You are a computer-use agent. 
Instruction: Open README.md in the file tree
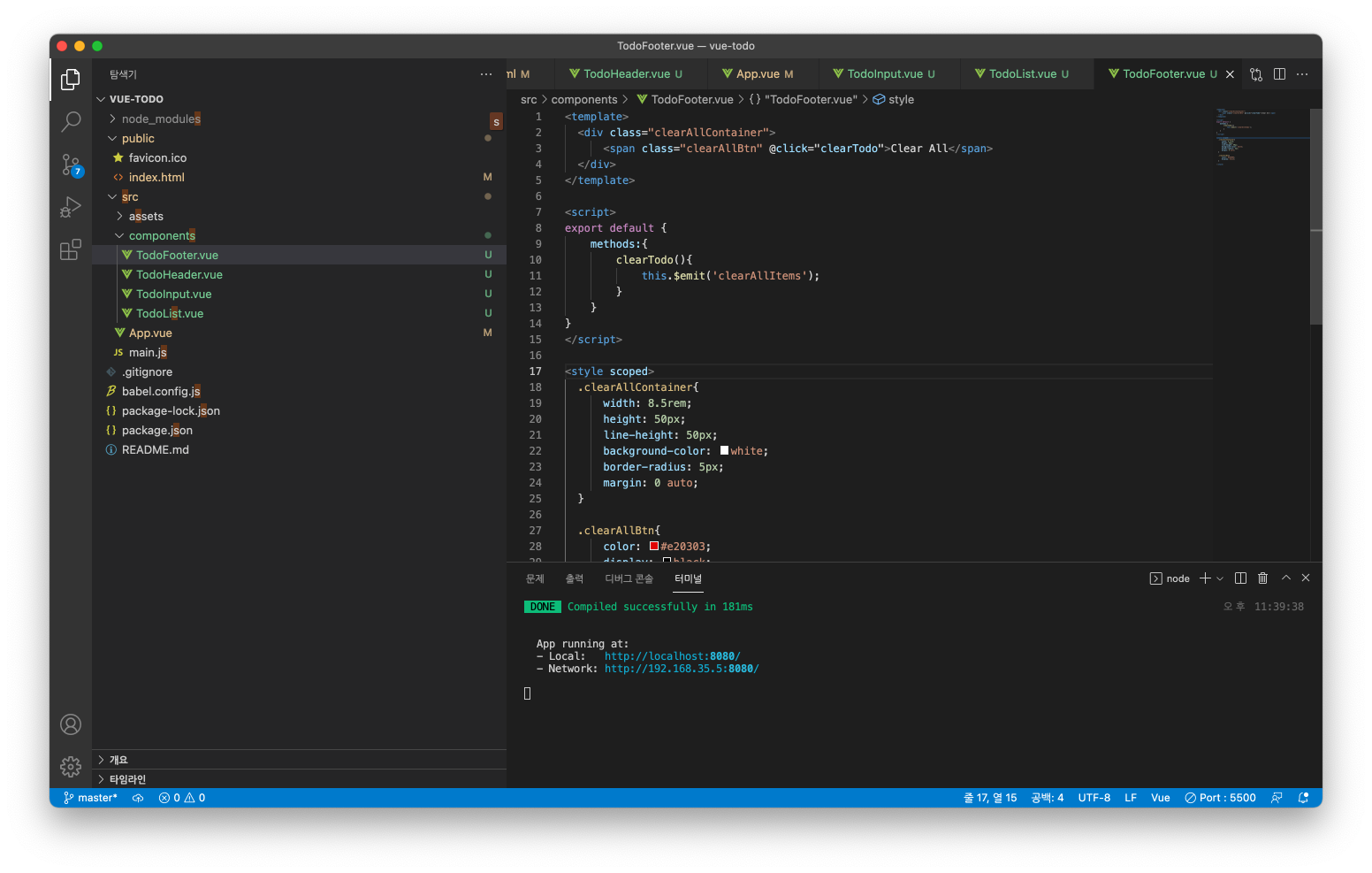[299, 449]
